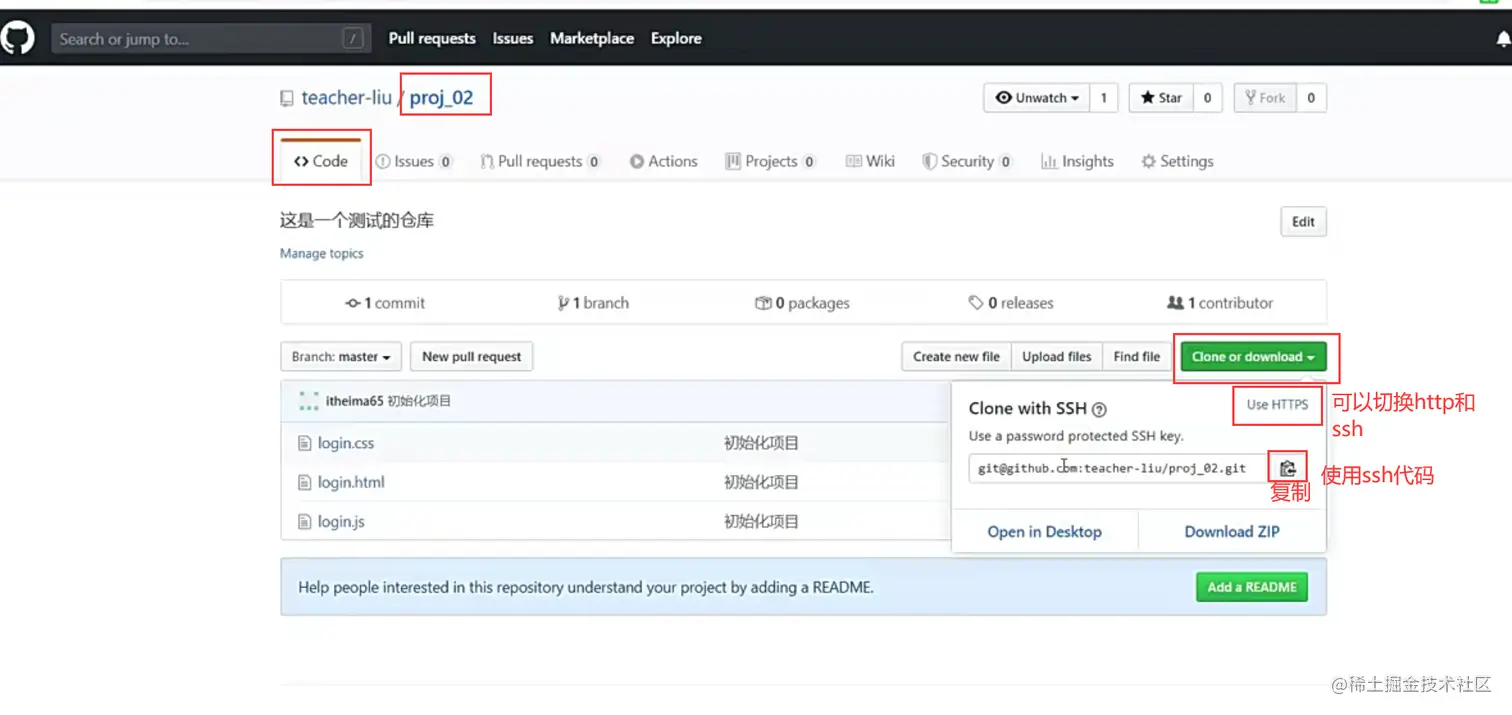Click the watchers count 1
The image size is (1512, 715).
tap(1104, 98)
